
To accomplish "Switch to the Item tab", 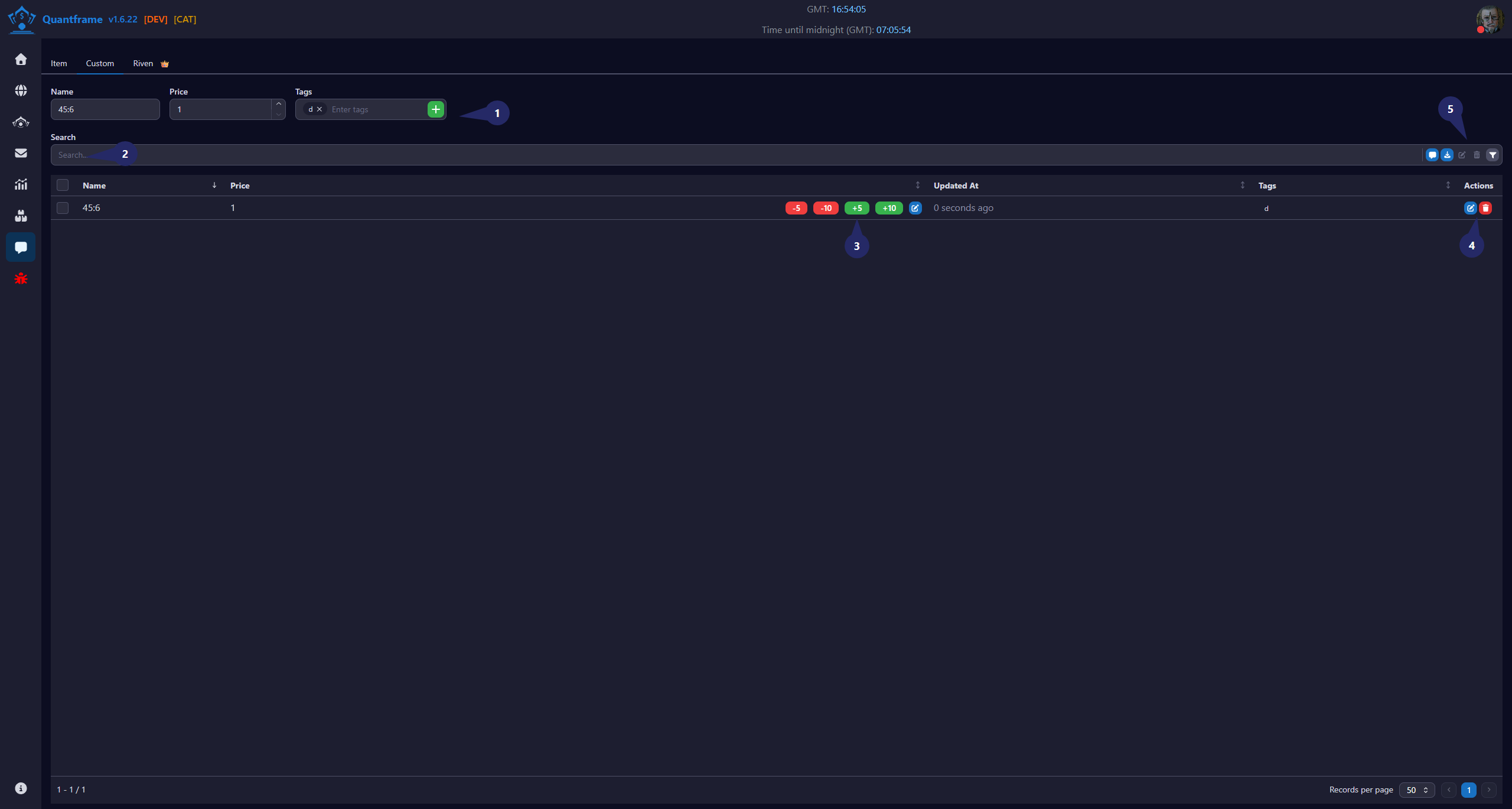I will [x=58, y=63].
